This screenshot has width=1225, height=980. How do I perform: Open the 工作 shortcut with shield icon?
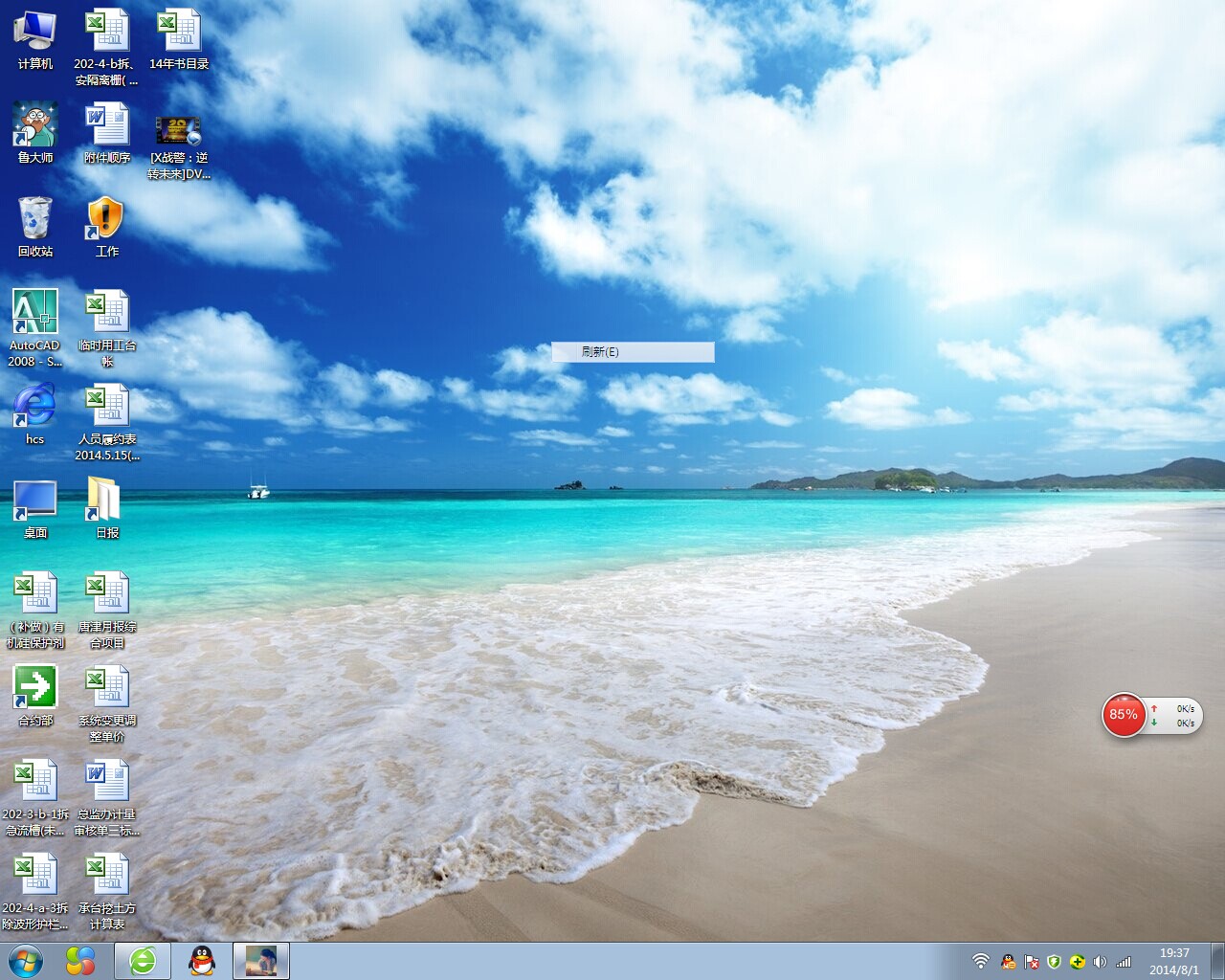[x=107, y=228]
